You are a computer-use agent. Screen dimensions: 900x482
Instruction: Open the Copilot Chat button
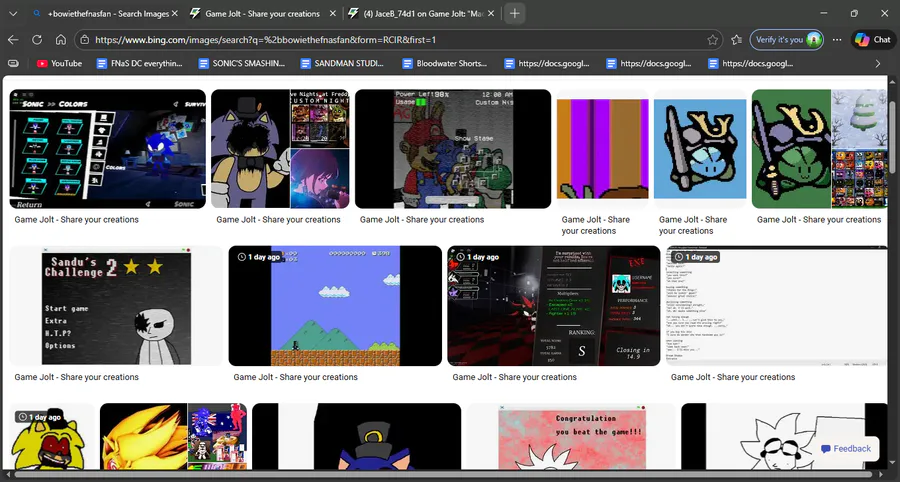coord(873,40)
